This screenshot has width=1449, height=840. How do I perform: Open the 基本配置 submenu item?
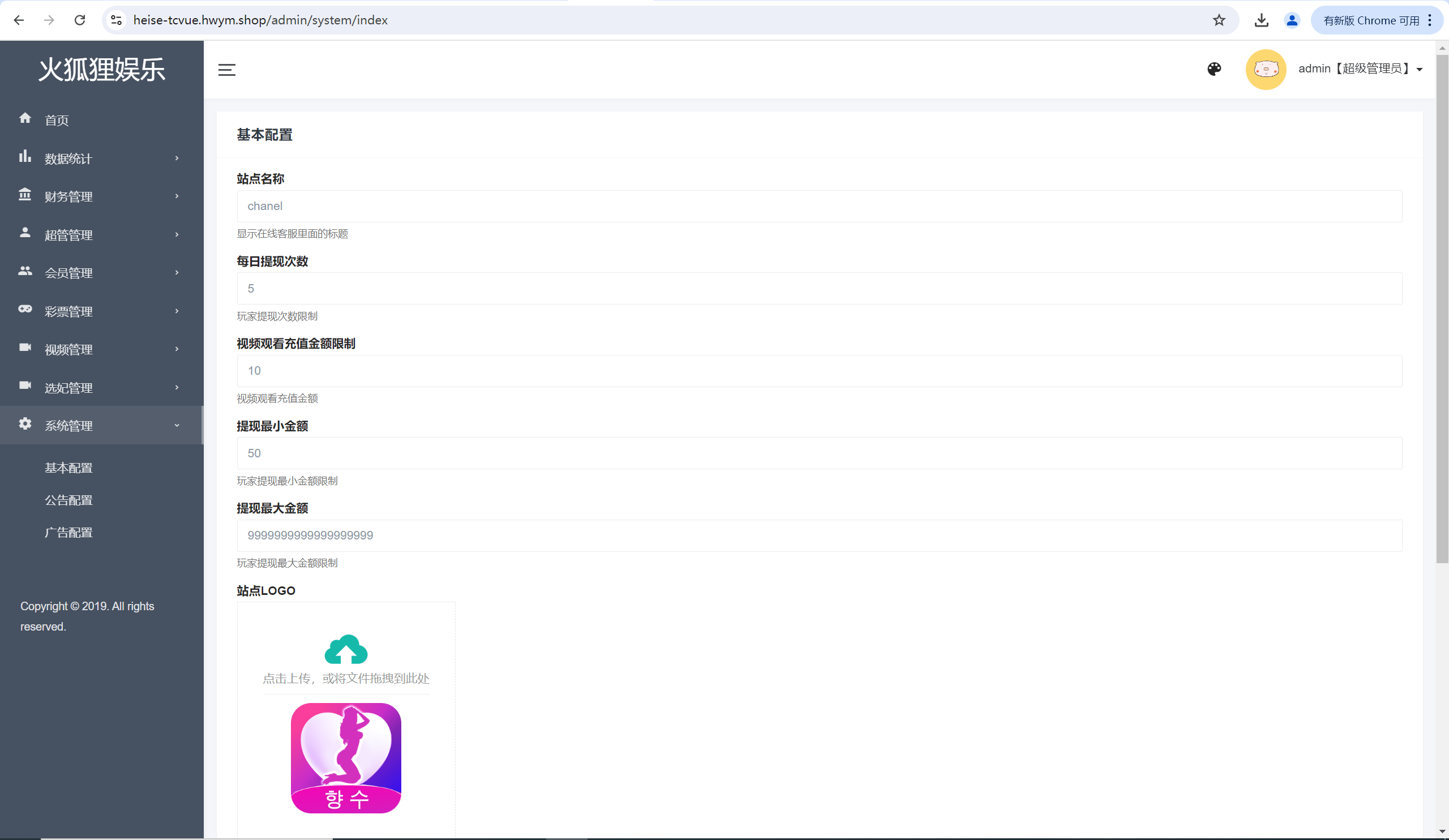pyautogui.click(x=68, y=468)
